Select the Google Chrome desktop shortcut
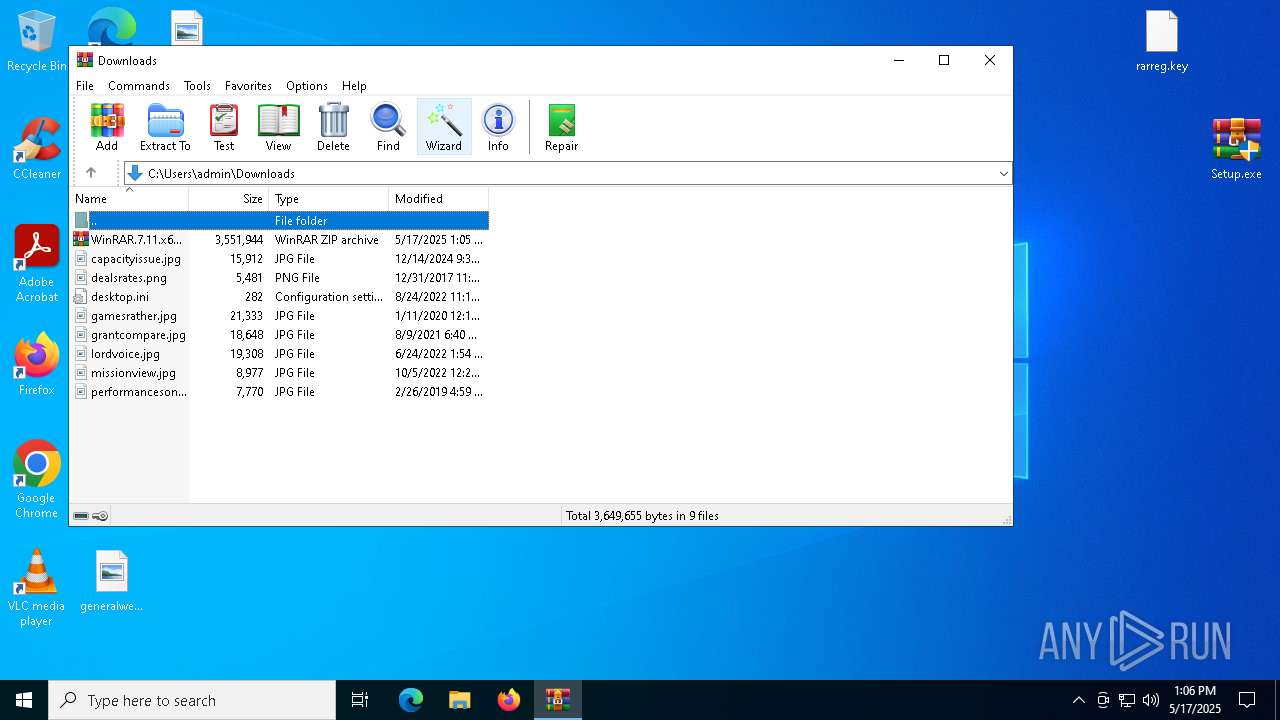Image resolution: width=1280 pixels, height=720 pixels. pos(37,480)
